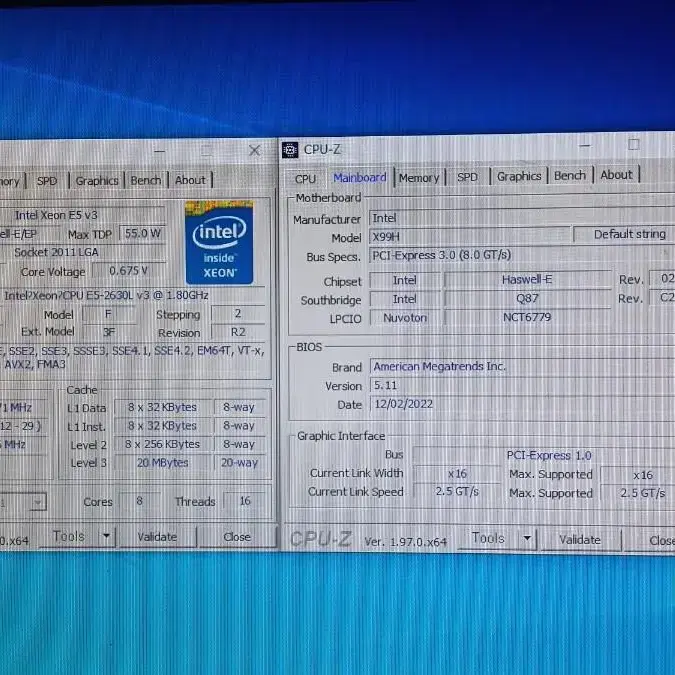Expand Tools dropdown arrow in right window
The image size is (675, 675).
pyautogui.click(x=527, y=538)
